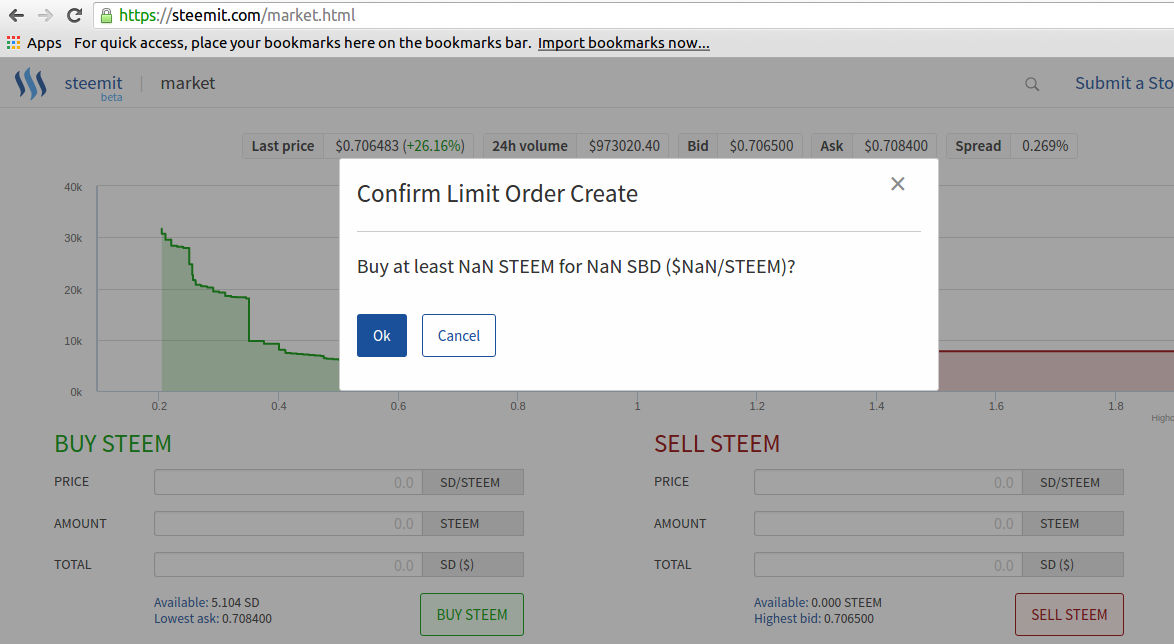Click the steemit beta home link
The width and height of the screenshot is (1174, 644).
(x=94, y=86)
